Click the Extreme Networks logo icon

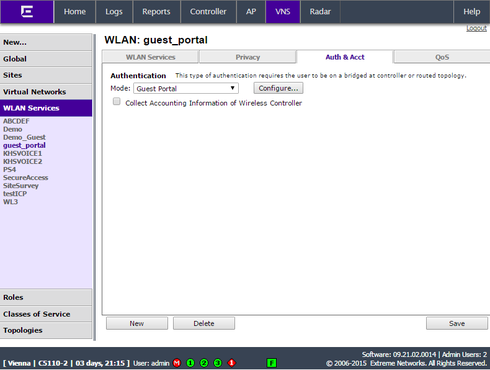[27, 11]
